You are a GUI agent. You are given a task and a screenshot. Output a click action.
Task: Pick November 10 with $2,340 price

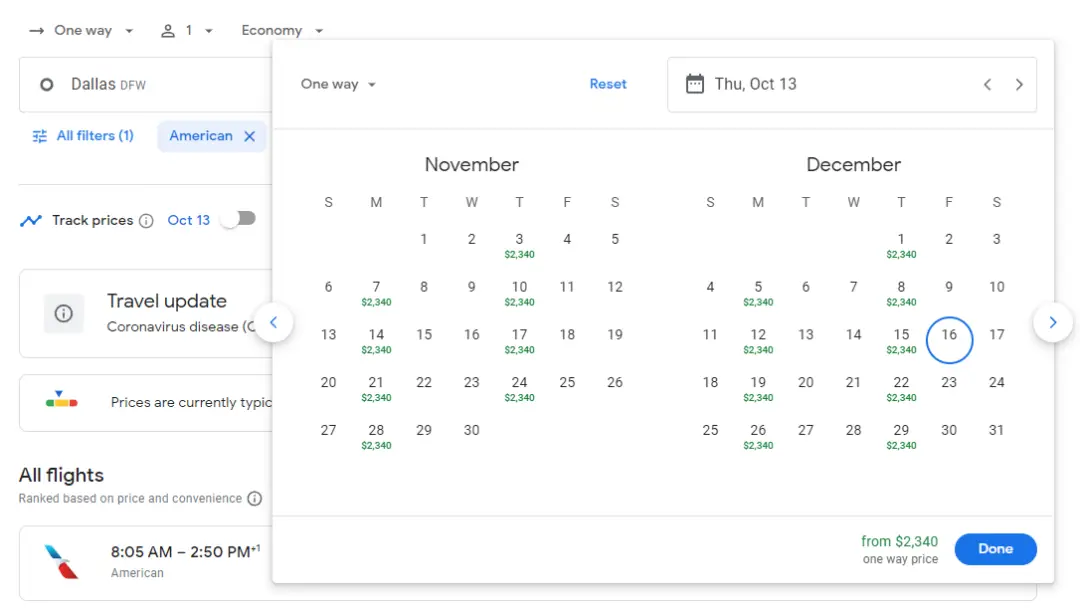[519, 292]
